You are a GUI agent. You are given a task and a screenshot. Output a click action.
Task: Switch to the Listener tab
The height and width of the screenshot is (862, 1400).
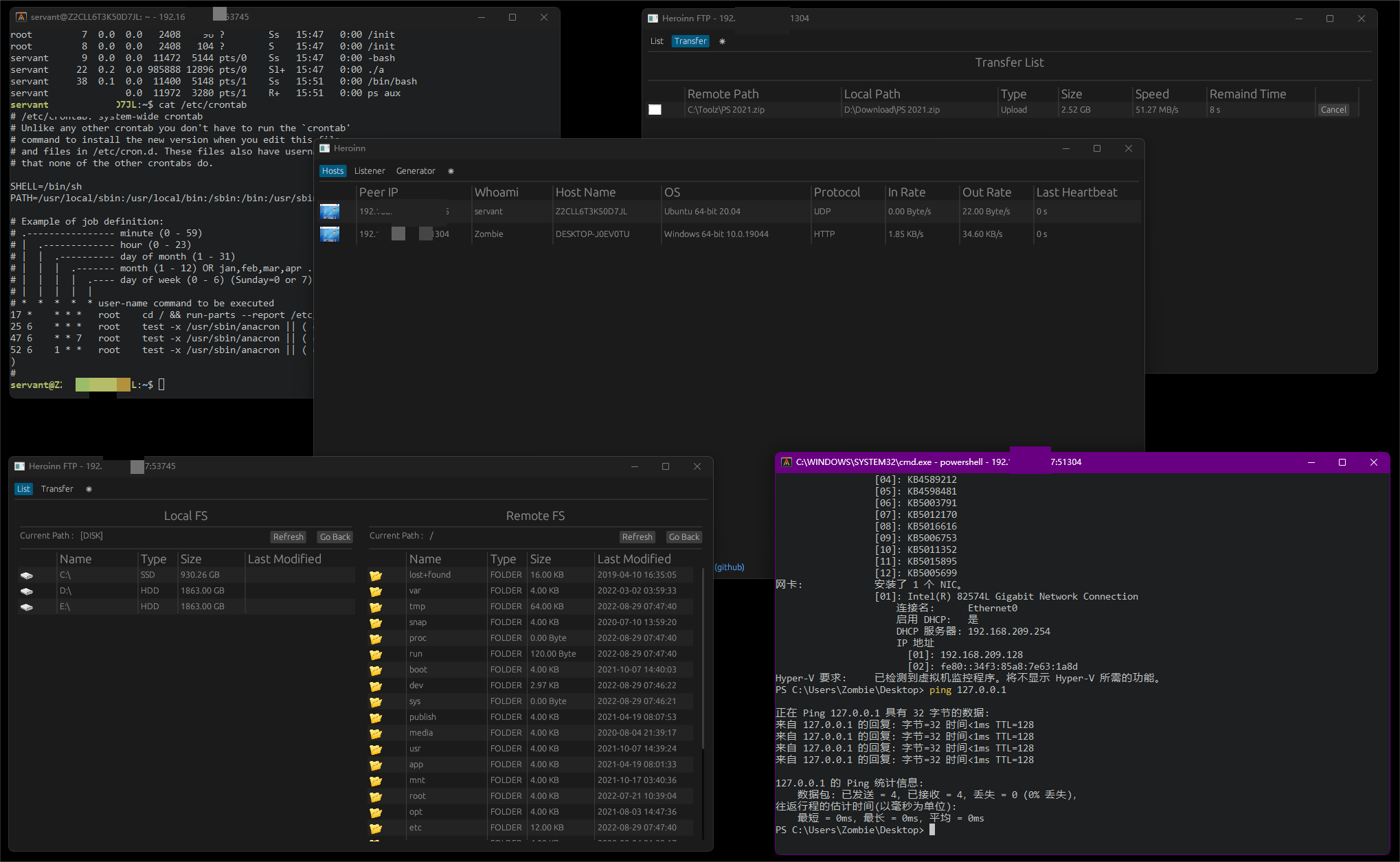[x=370, y=171]
